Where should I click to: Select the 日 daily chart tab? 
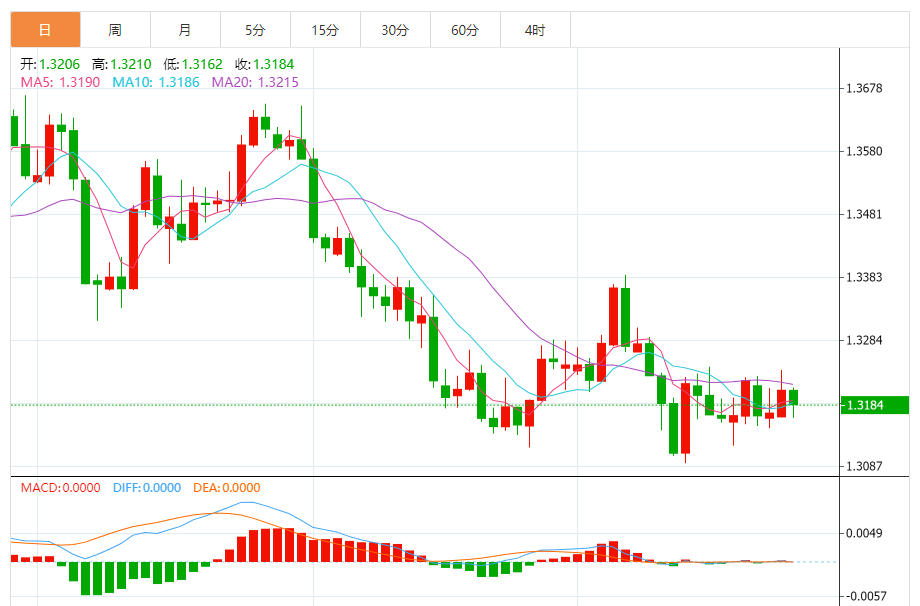[45, 30]
